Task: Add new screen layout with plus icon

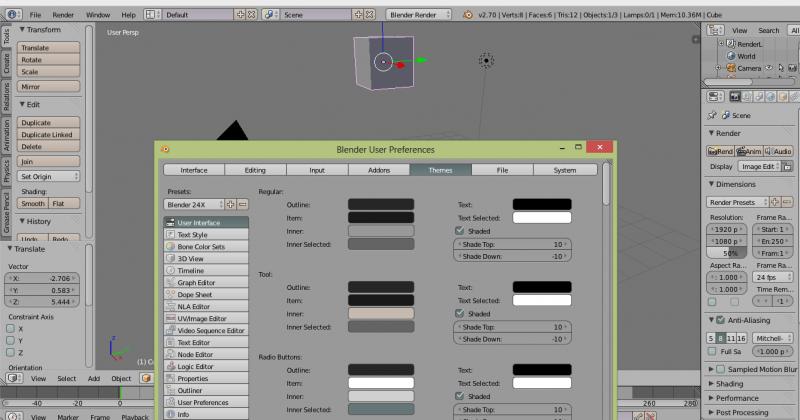Action: [x=240, y=14]
